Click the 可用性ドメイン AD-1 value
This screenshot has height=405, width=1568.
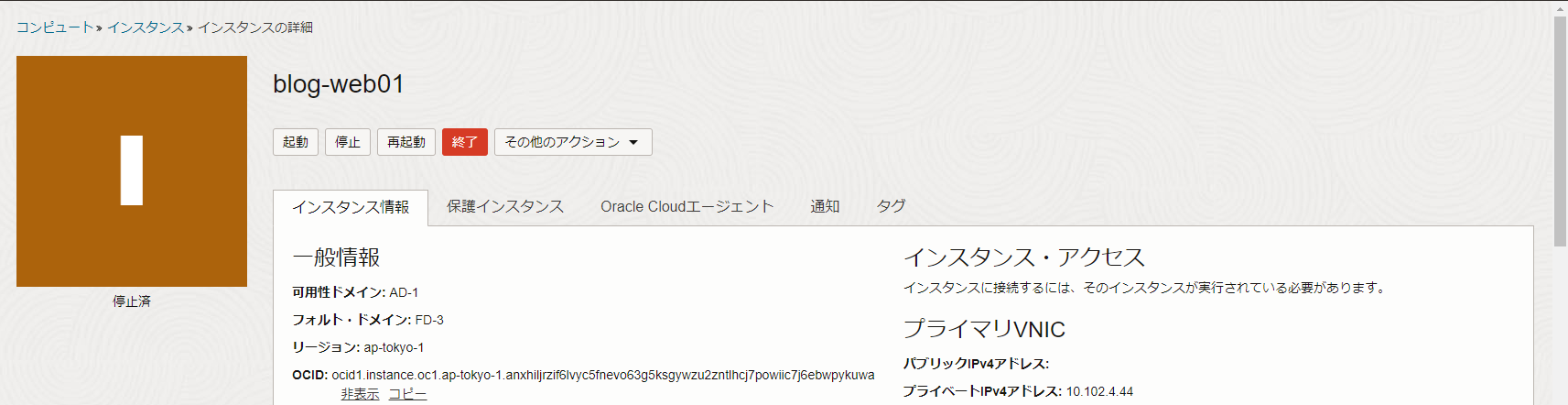(x=404, y=292)
